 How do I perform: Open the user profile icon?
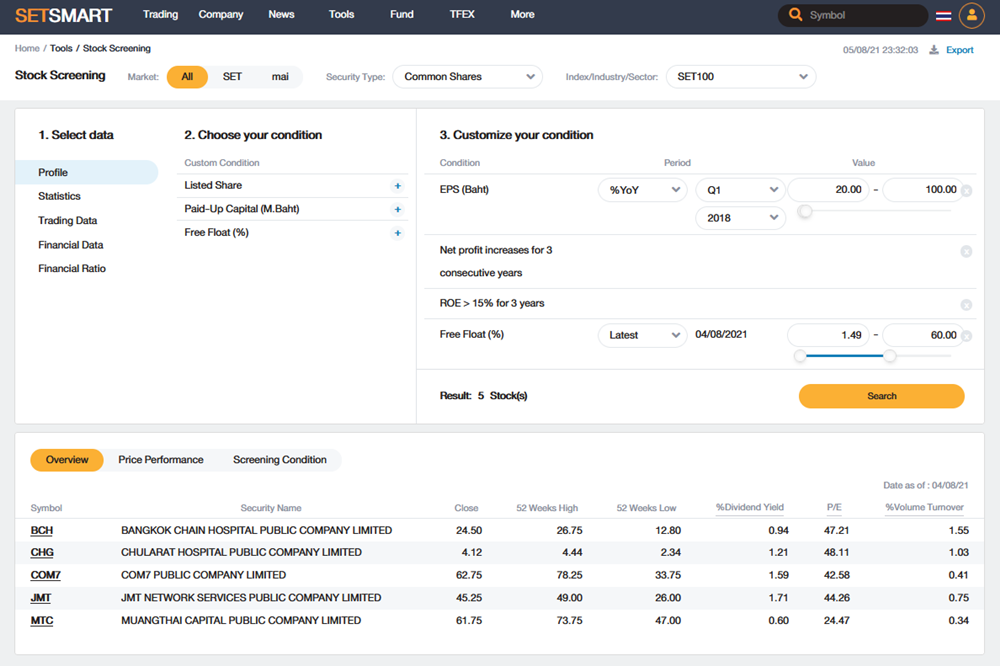[x=971, y=15]
